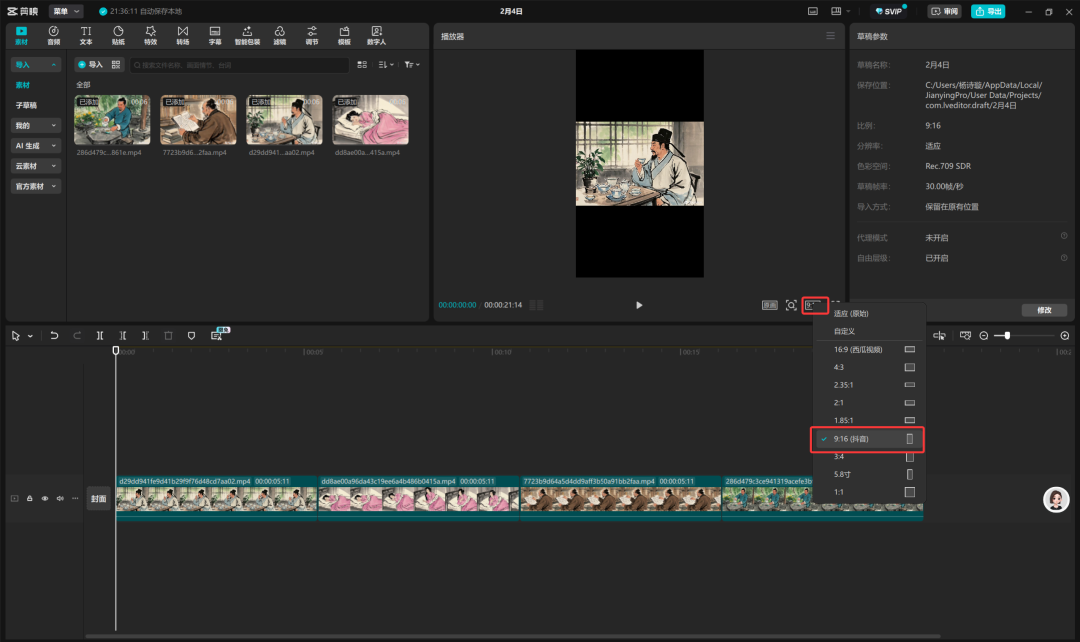This screenshot has height=642, width=1080.
Task: Click the media search input field
Action: point(240,65)
